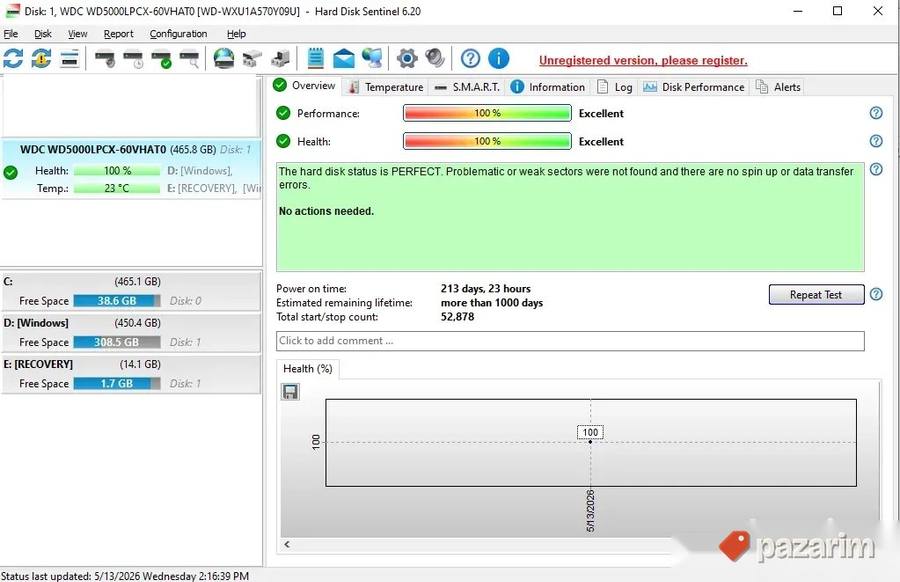Switch to the Log tab

(615, 87)
